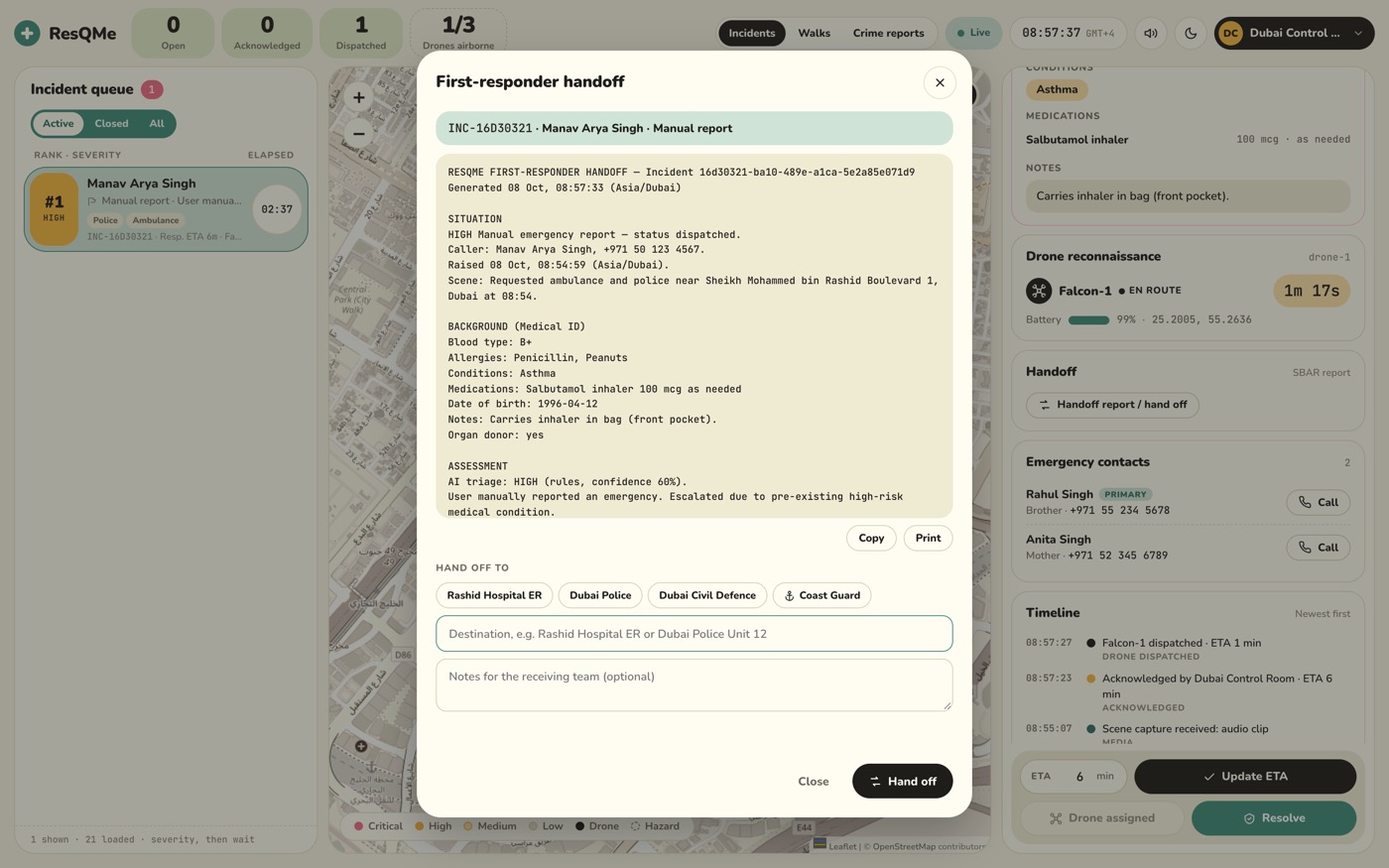Mute alerts with the speaker icon
The width and height of the screenshot is (1389, 868).
[1151, 33]
